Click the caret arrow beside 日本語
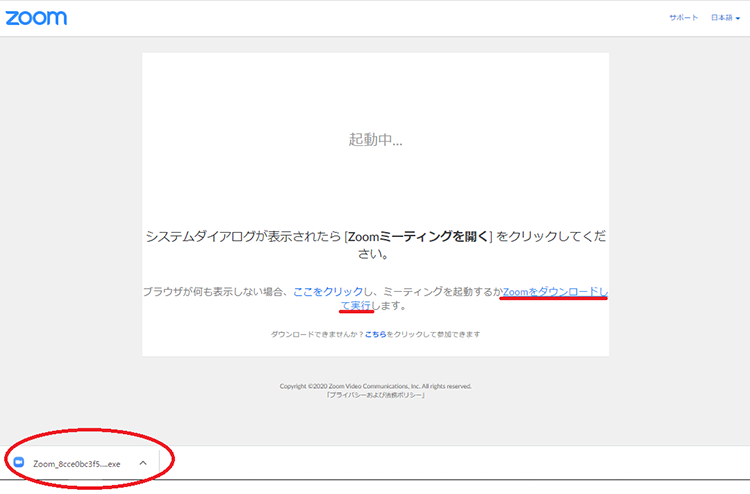This screenshot has width=750, height=494. click(738, 19)
